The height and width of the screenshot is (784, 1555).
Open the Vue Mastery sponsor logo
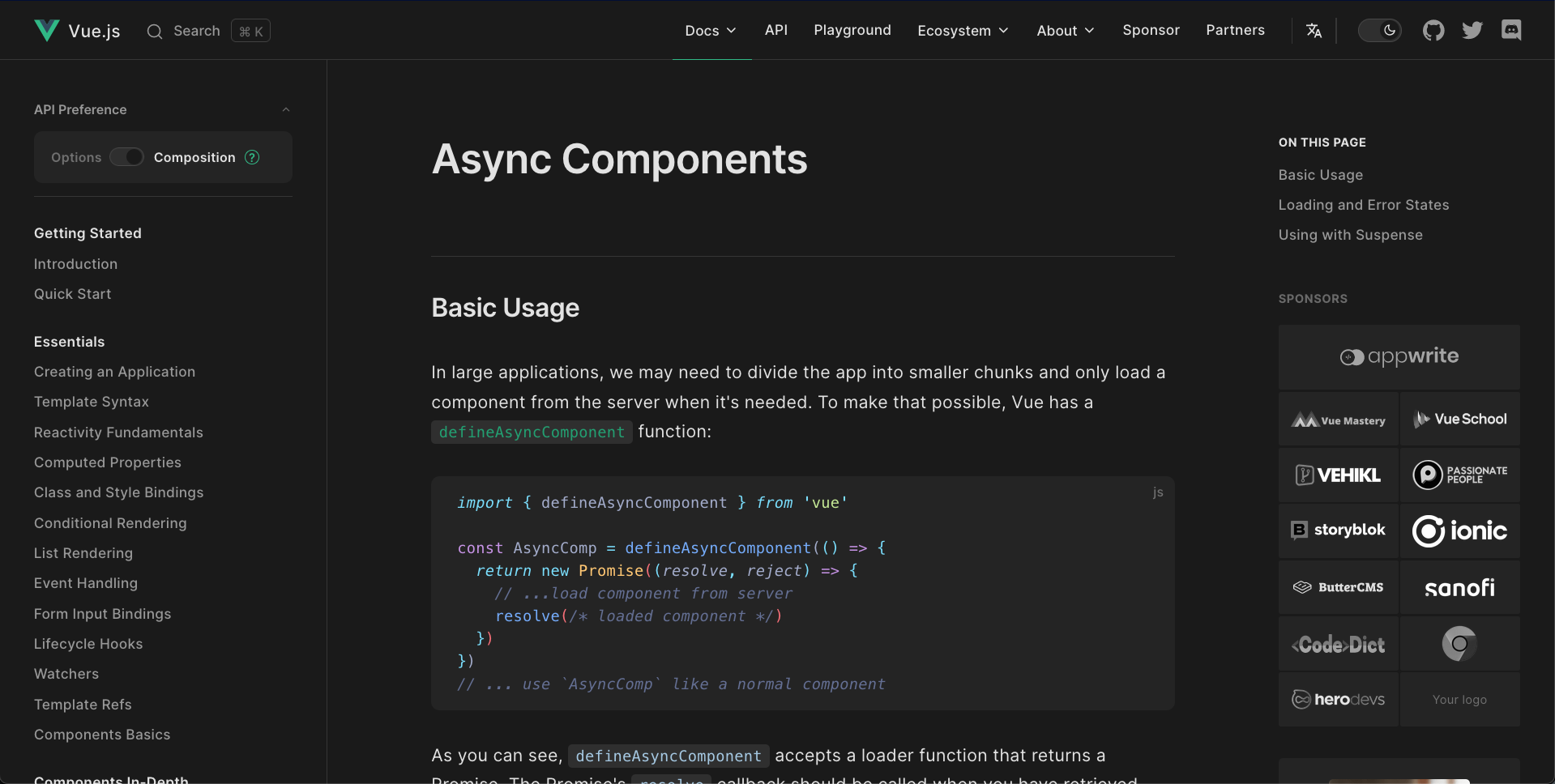tap(1339, 420)
